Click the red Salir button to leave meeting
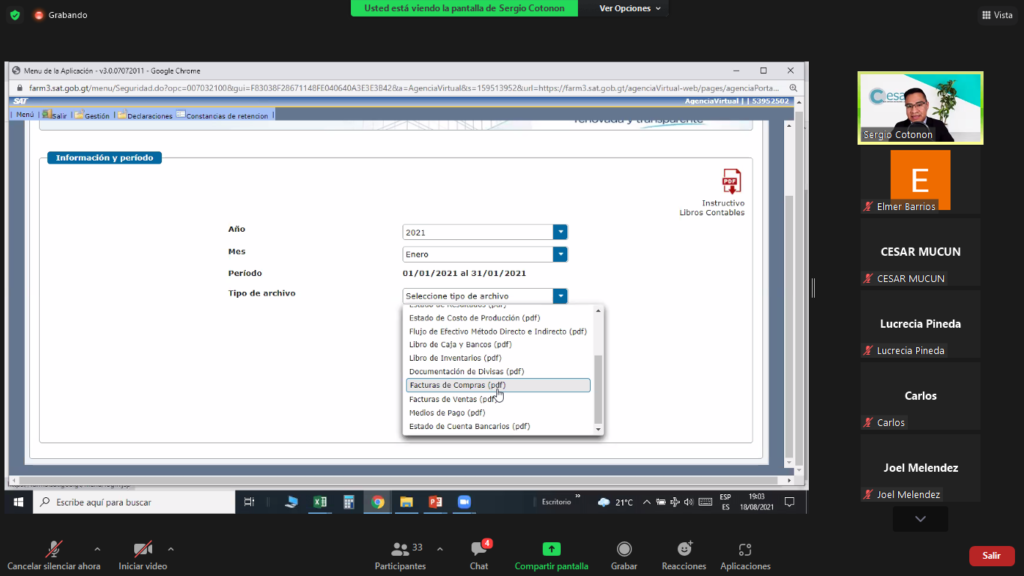This screenshot has width=1024, height=576. (990, 556)
